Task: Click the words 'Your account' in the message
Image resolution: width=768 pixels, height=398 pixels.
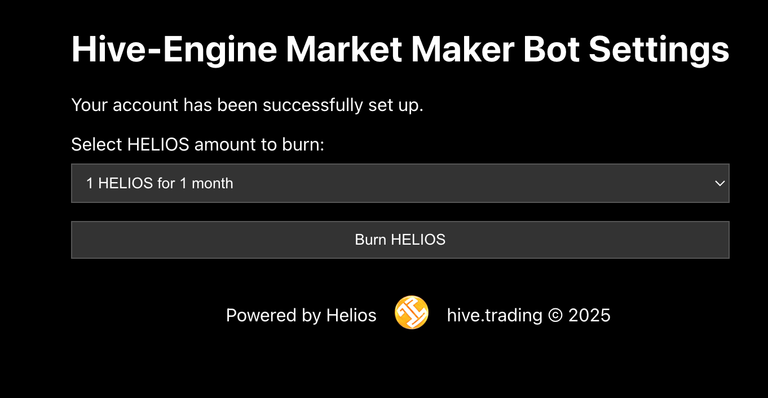Action: tap(125, 105)
